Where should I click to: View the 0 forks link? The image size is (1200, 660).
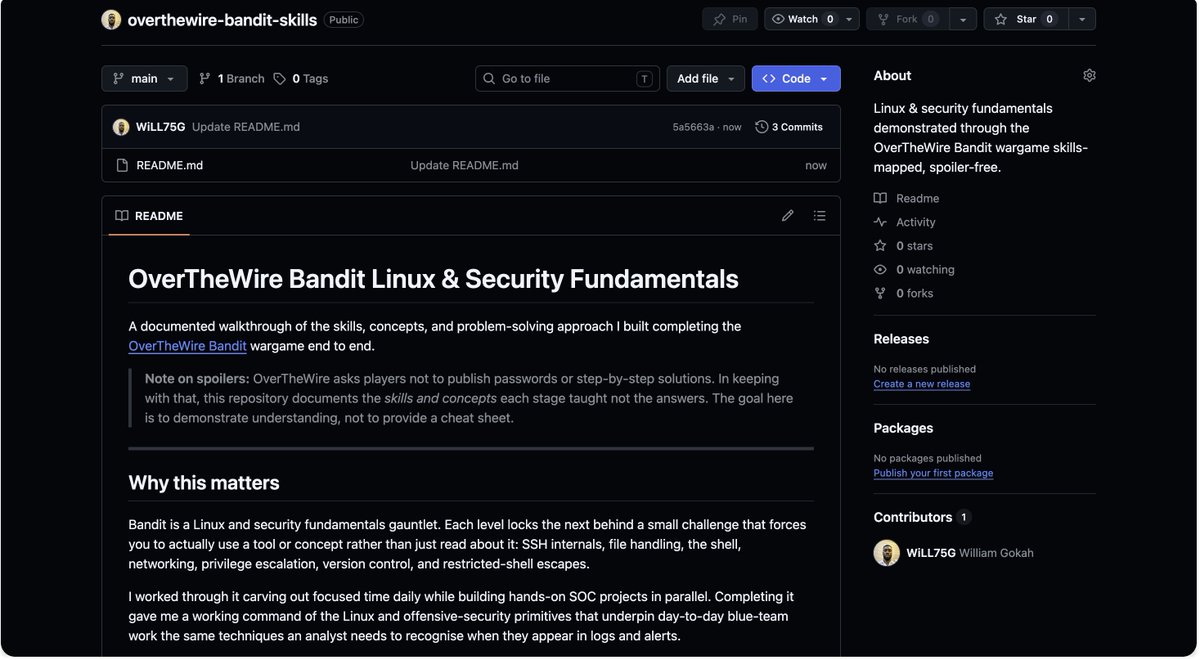point(904,293)
